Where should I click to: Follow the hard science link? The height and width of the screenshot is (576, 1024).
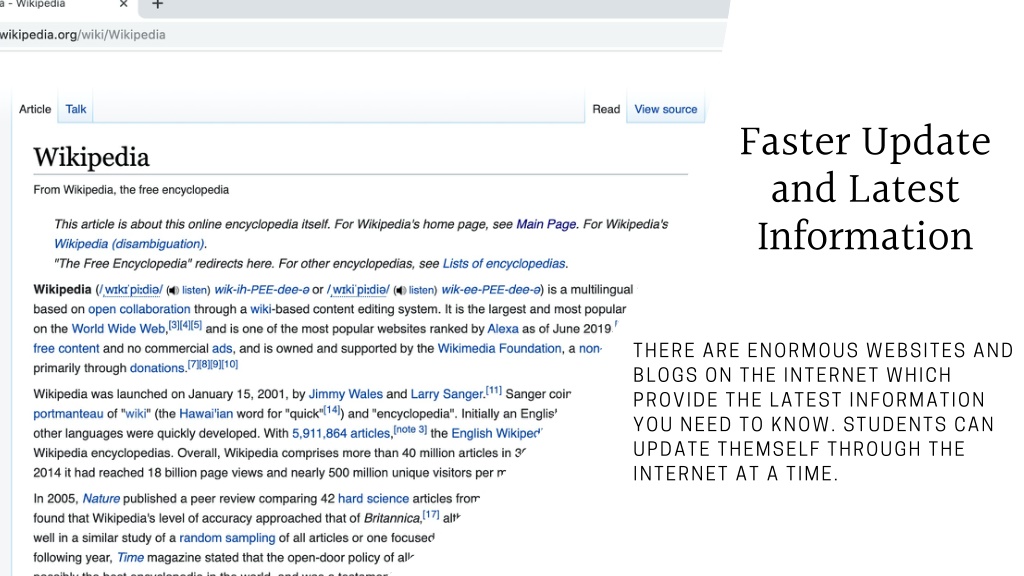(x=373, y=498)
